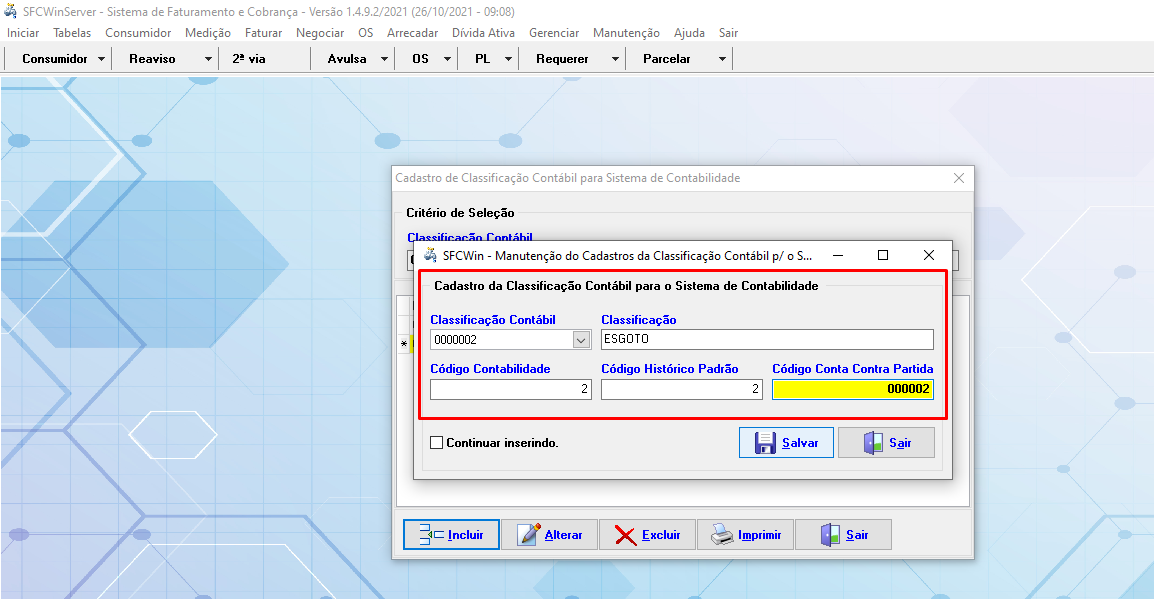
Task: Click the yellow Código Conta Contra Partida field
Action: (x=852, y=389)
